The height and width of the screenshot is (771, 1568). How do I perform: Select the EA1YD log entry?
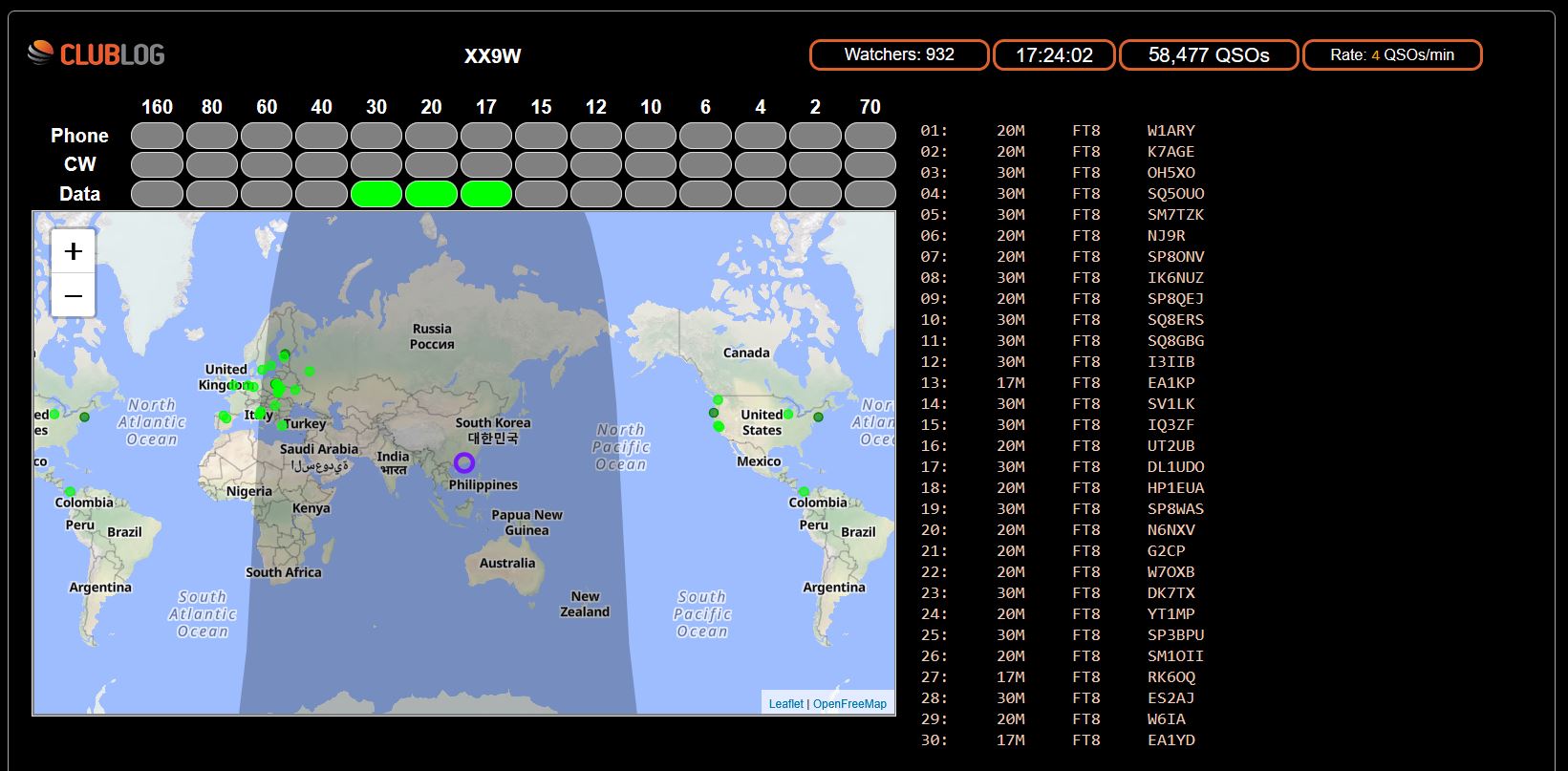point(1171,740)
